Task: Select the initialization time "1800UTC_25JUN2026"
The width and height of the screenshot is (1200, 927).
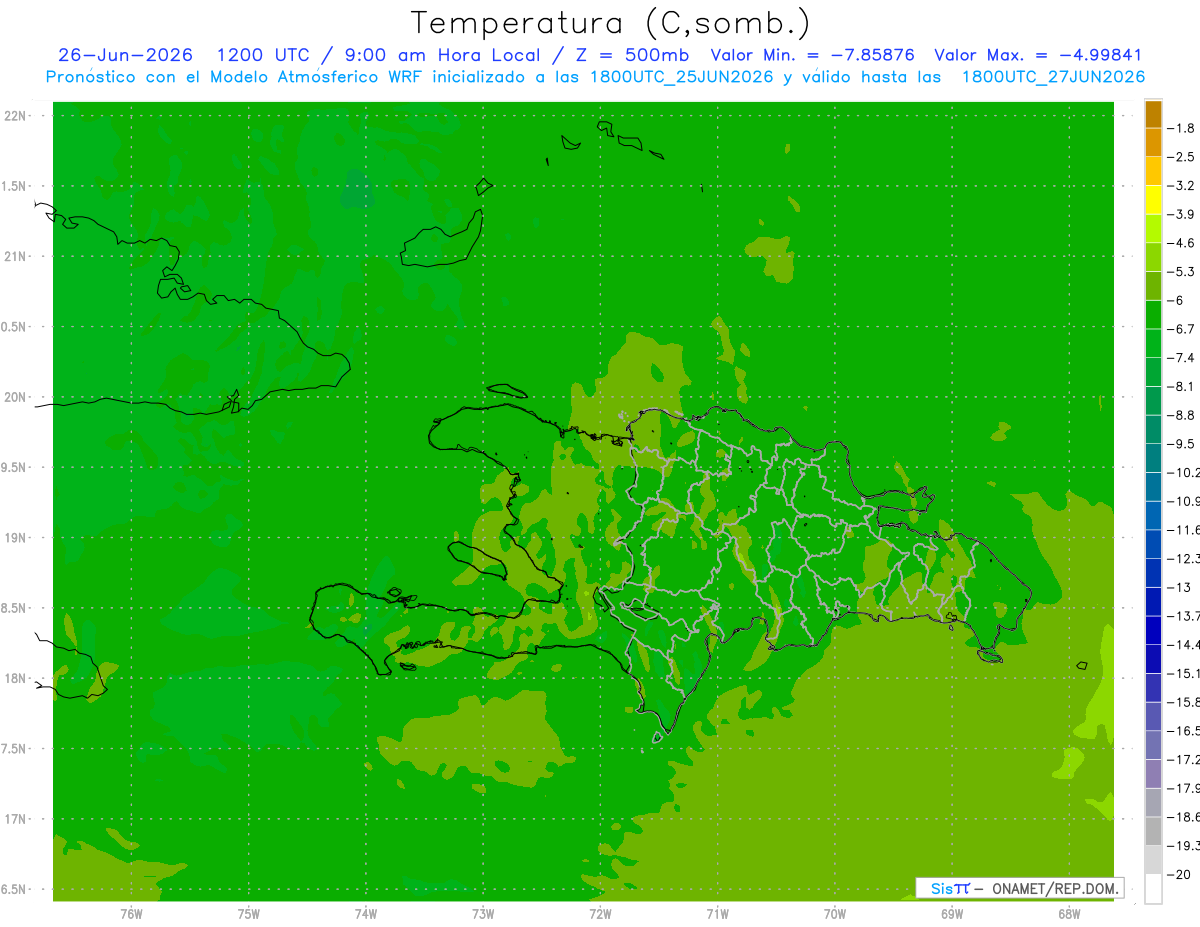Action: pyautogui.click(x=683, y=77)
